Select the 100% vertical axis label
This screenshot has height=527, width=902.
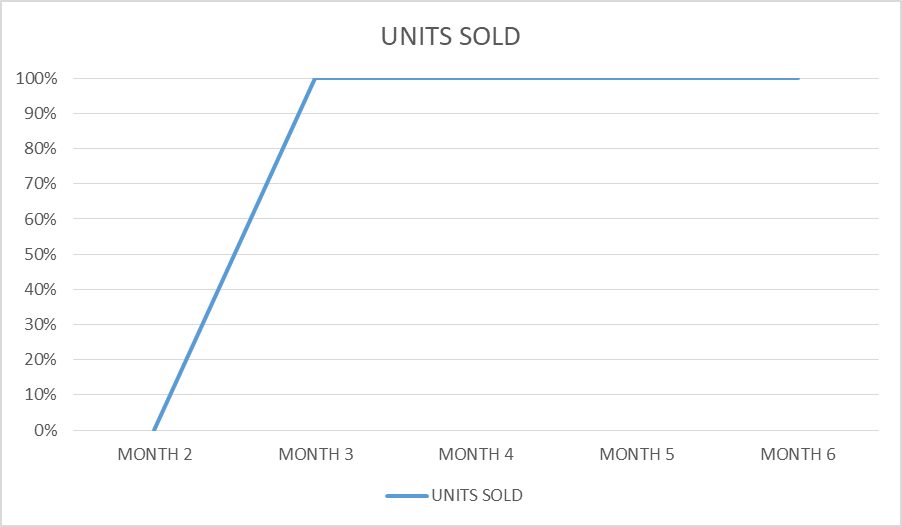pos(37,78)
